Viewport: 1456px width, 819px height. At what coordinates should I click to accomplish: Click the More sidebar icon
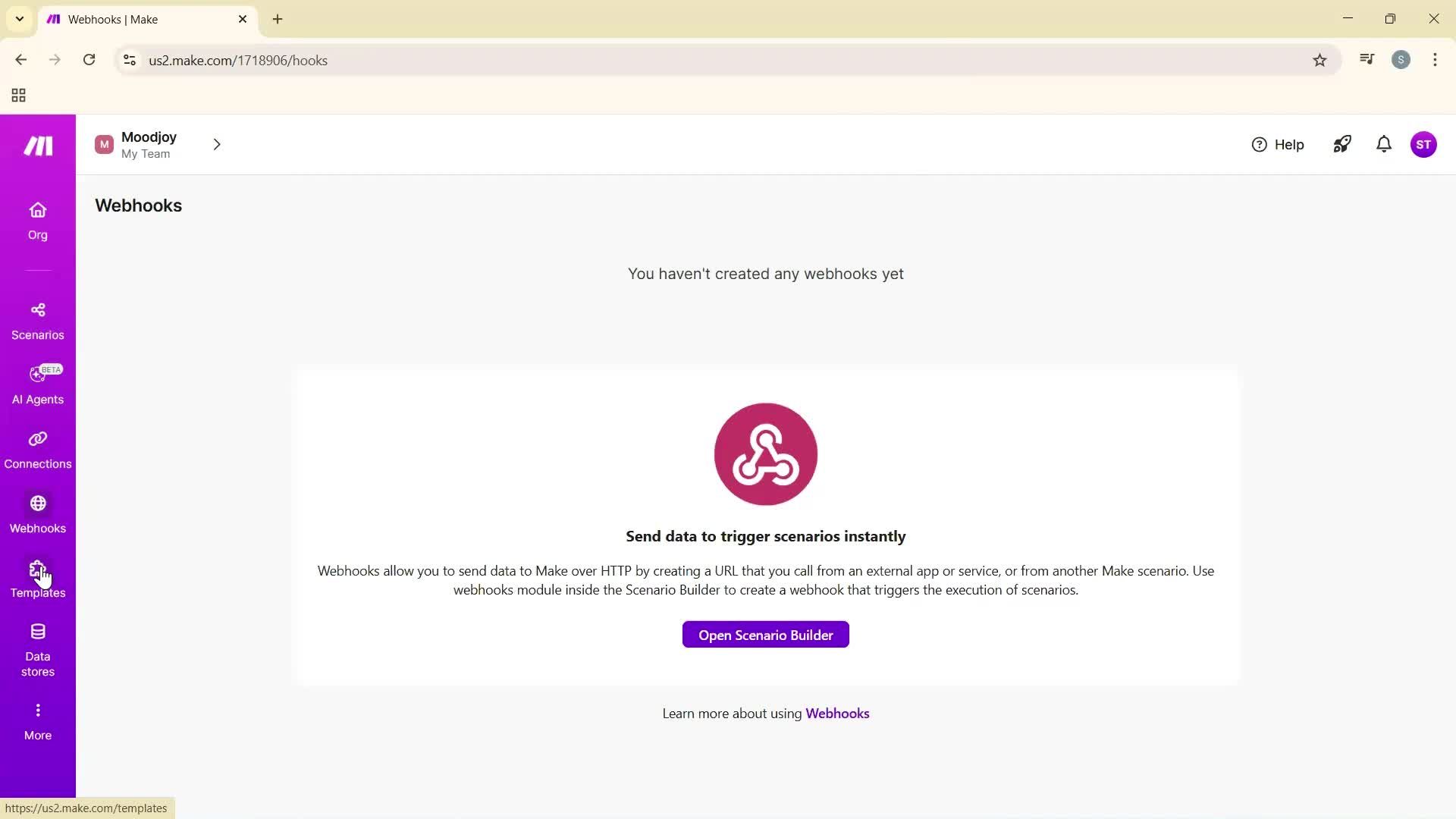click(37, 719)
